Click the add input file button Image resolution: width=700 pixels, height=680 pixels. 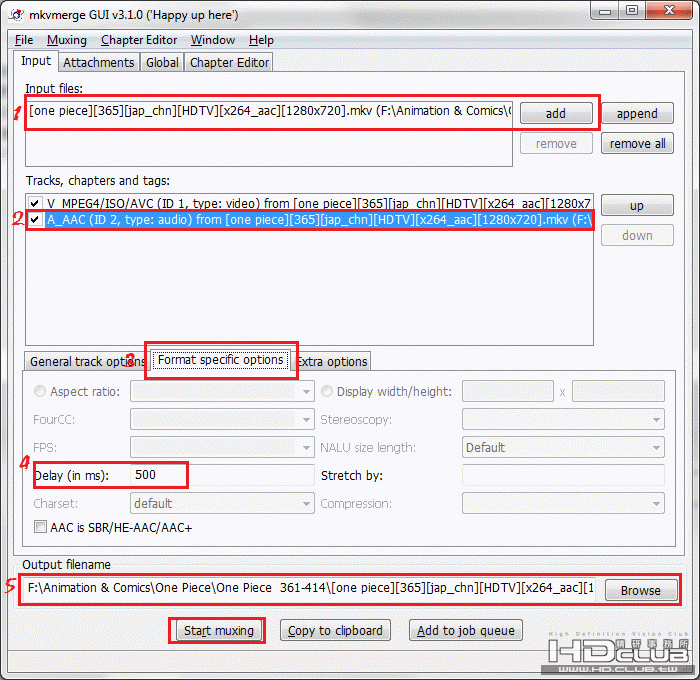(x=556, y=113)
